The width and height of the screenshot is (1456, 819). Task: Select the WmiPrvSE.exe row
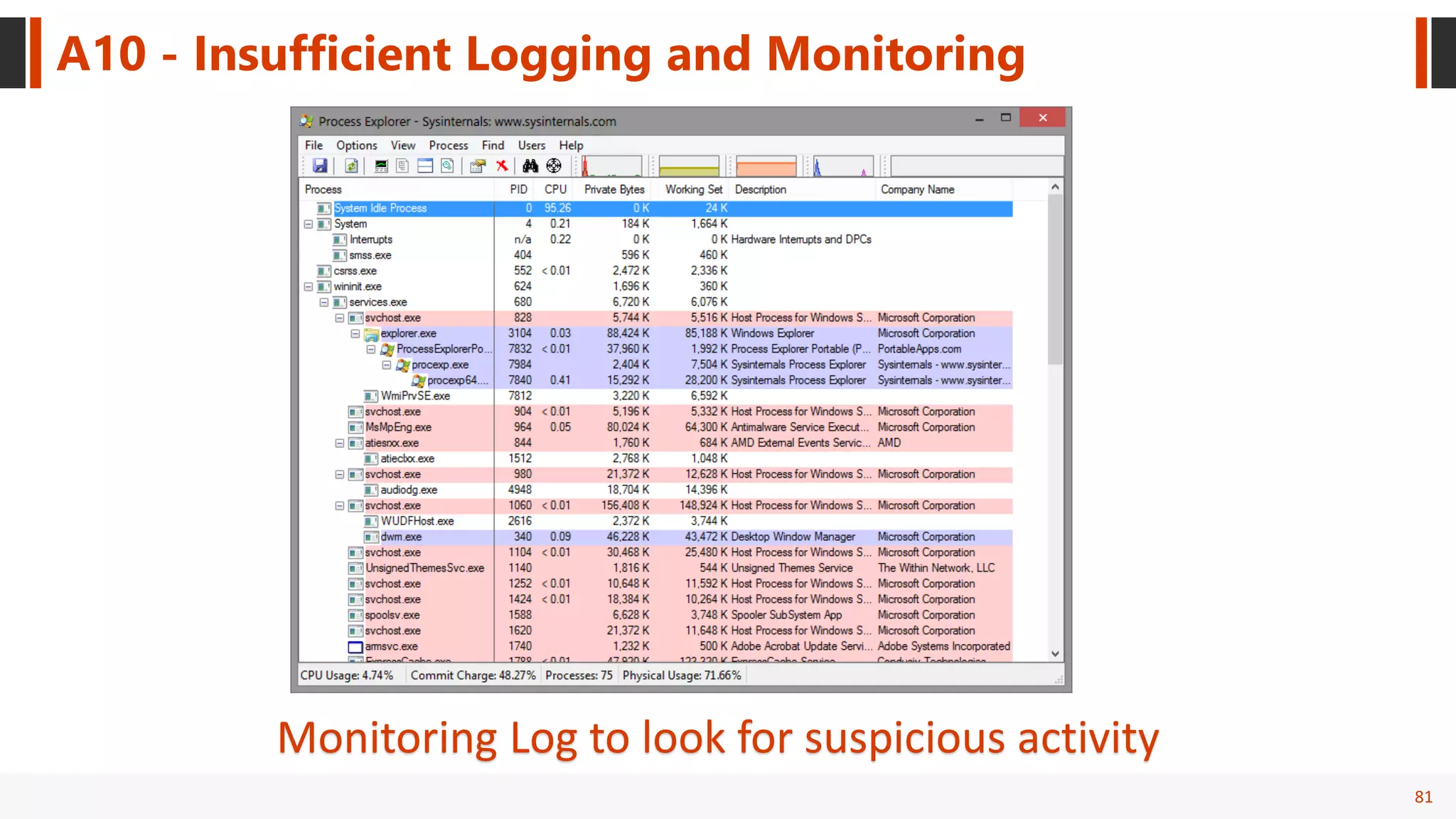655,396
